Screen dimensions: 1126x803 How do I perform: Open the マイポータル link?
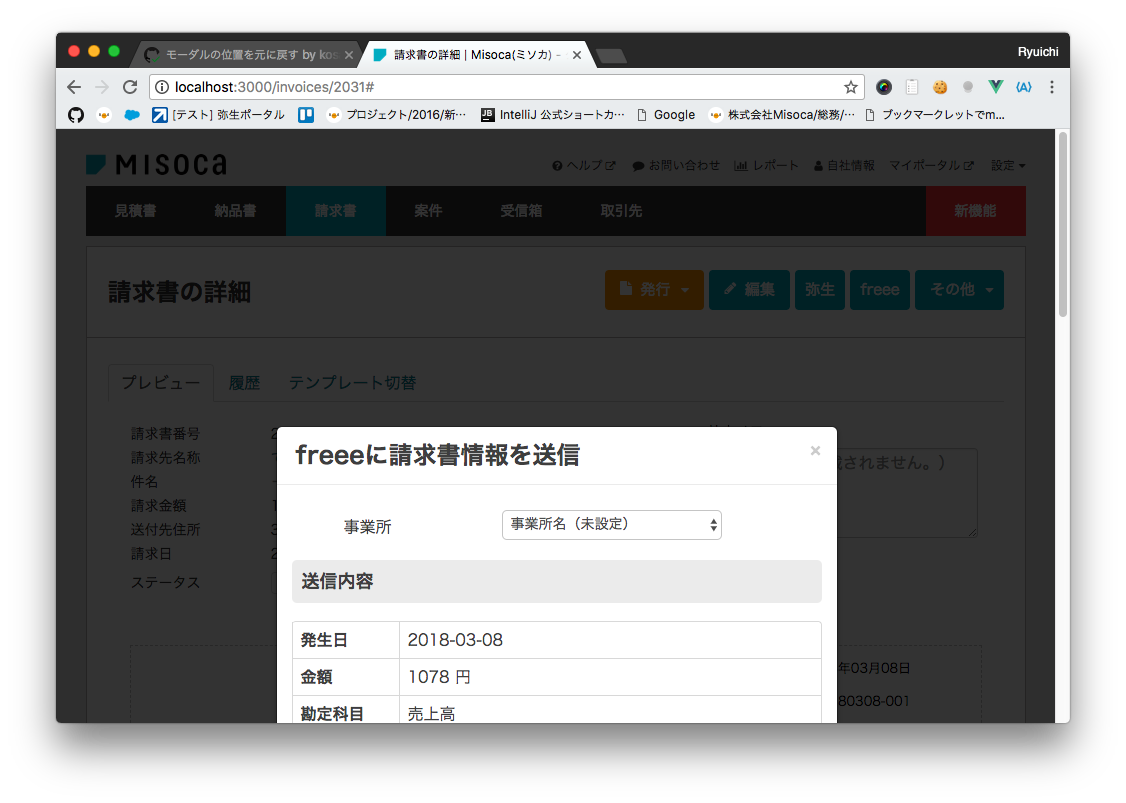[x=931, y=165]
